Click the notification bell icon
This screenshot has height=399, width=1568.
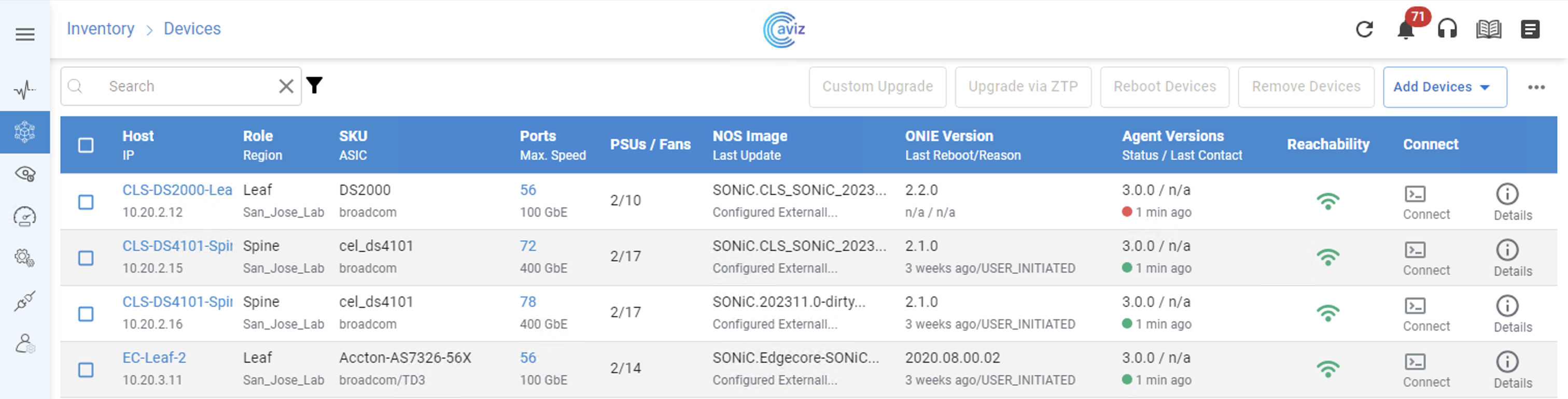[1406, 30]
